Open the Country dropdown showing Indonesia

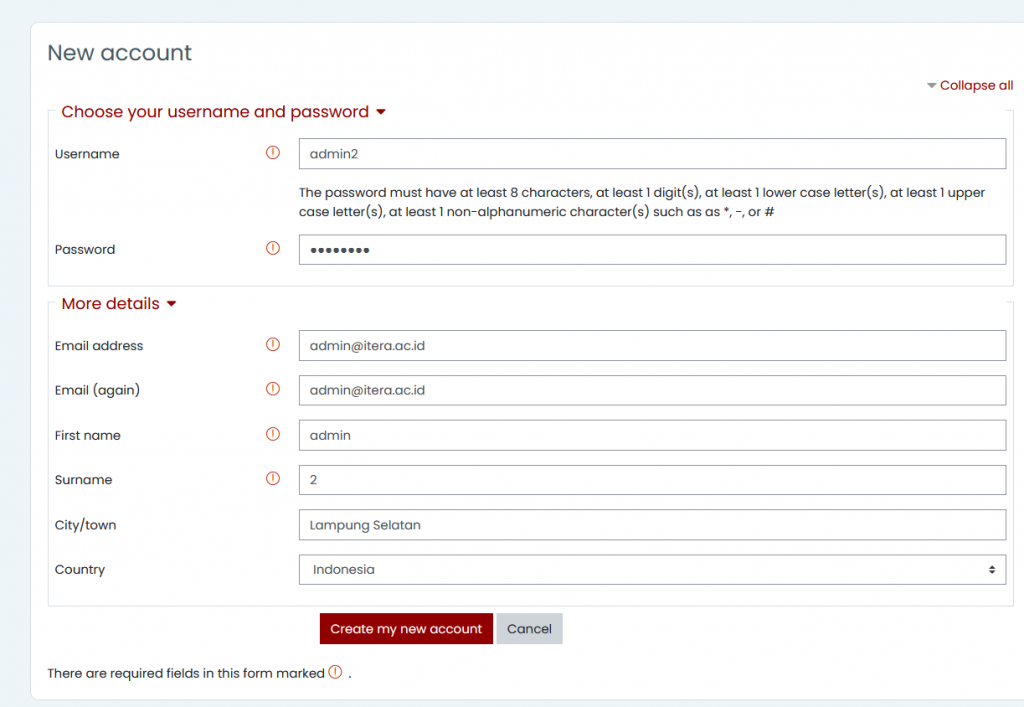click(x=652, y=570)
